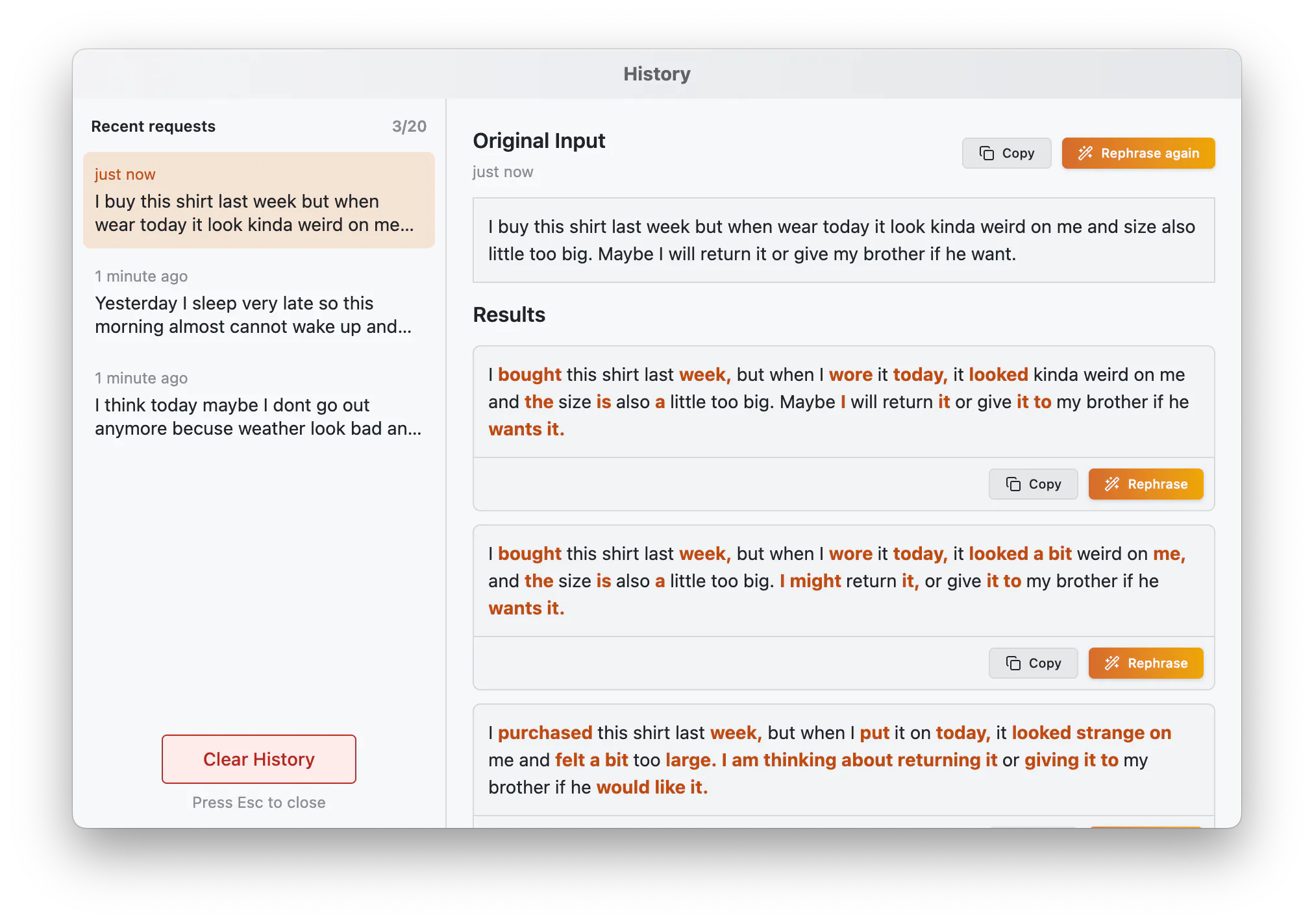Select the 'just now' shirt request in history
The height and width of the screenshot is (924, 1314).
click(x=259, y=201)
